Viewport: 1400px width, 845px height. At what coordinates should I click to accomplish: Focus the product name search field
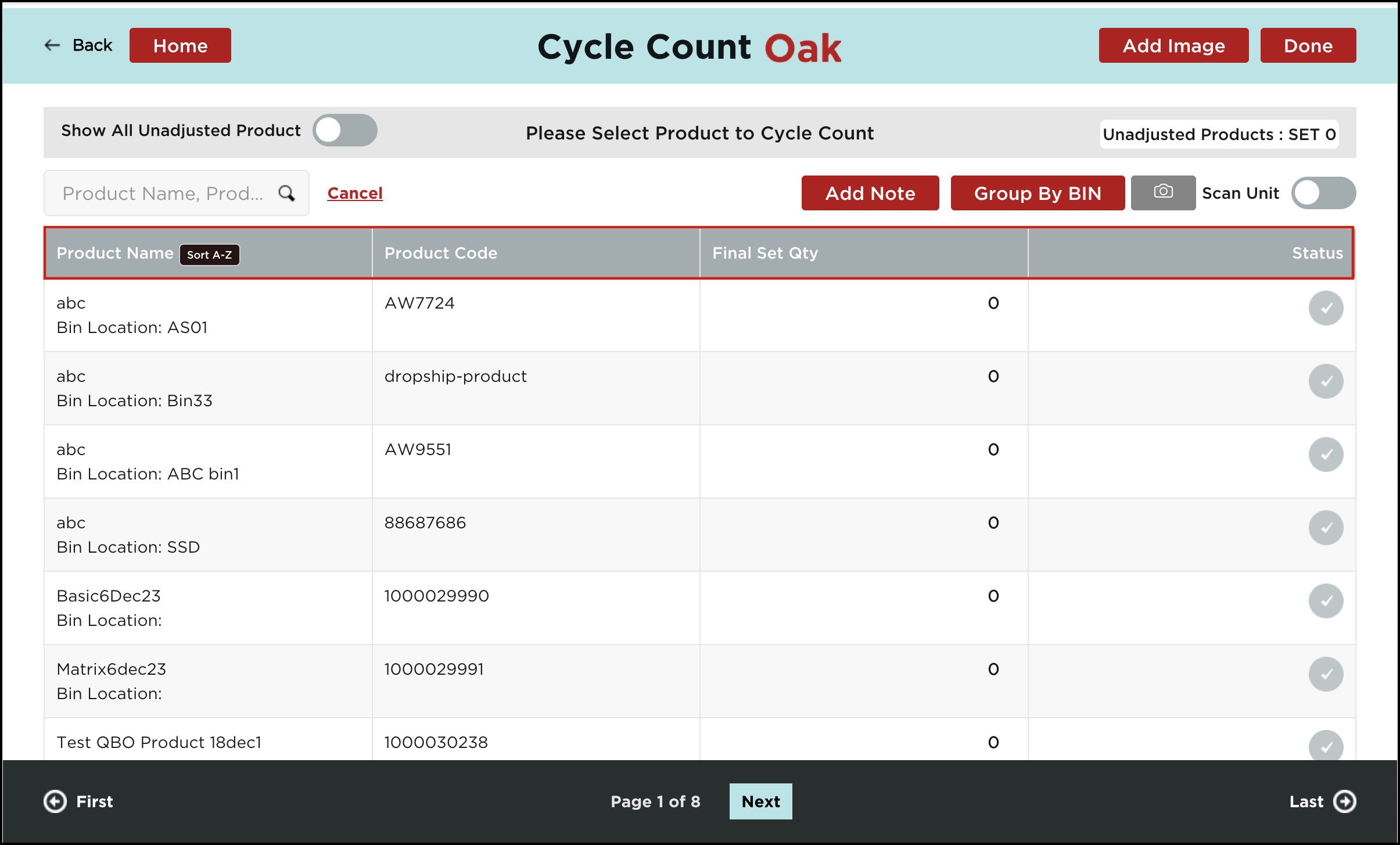coord(163,193)
